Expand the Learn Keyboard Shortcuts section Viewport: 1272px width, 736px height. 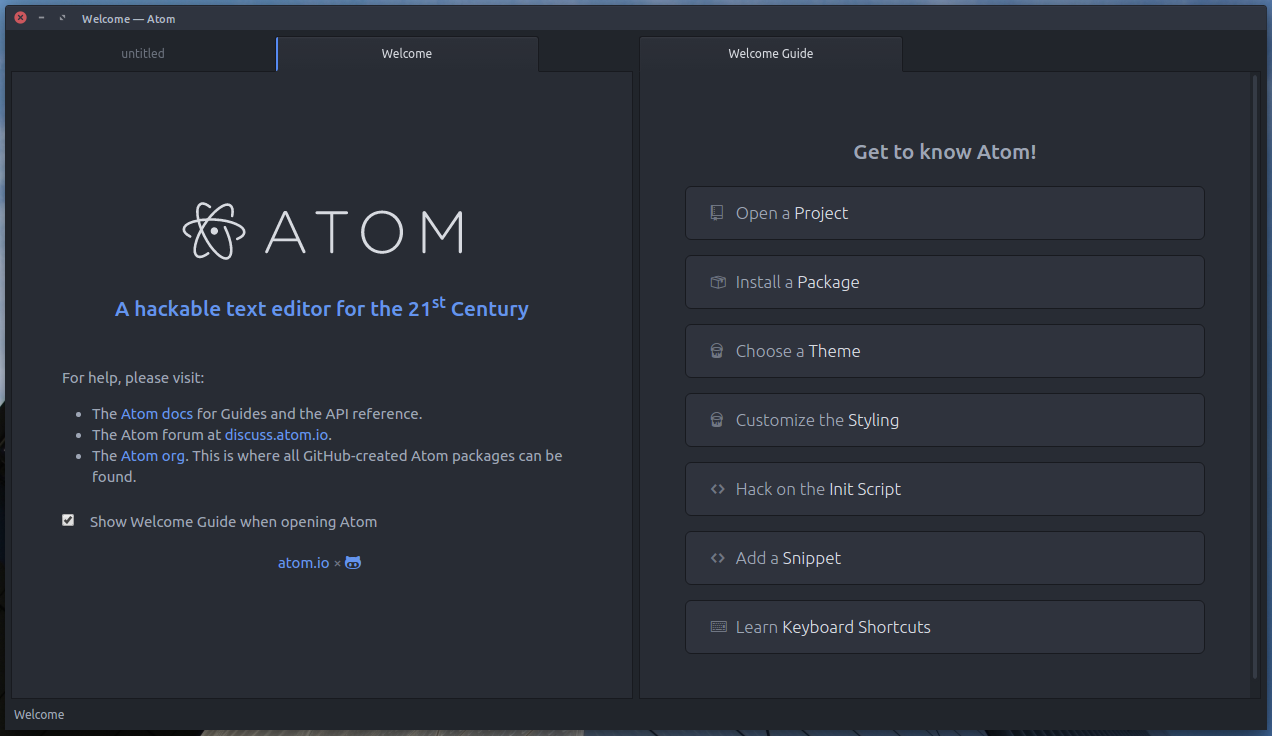point(944,627)
